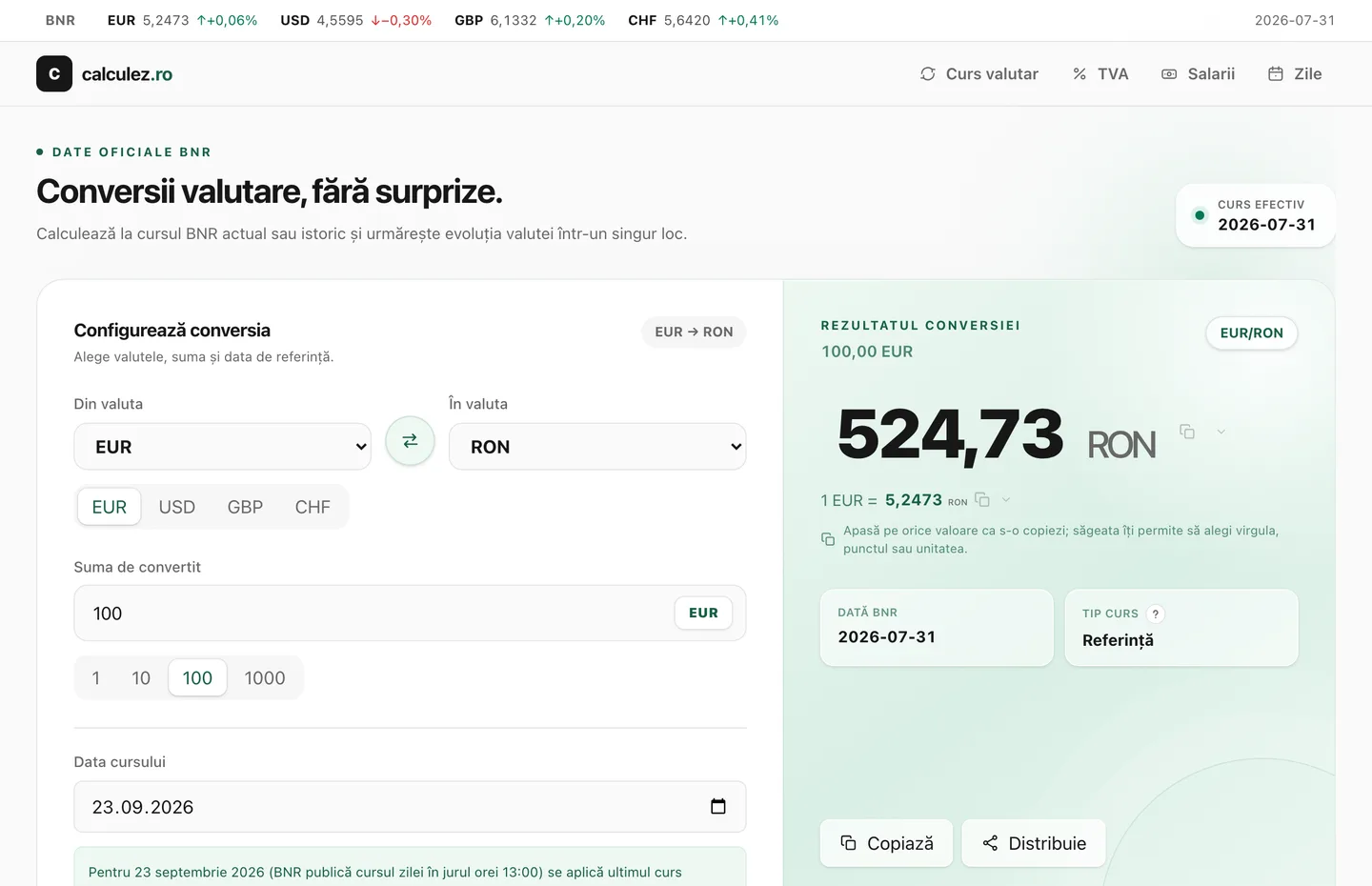Viewport: 1372px width, 886px height.
Task: Click the Curs efectiv 2026-07-31 card
Action: tap(1256, 215)
